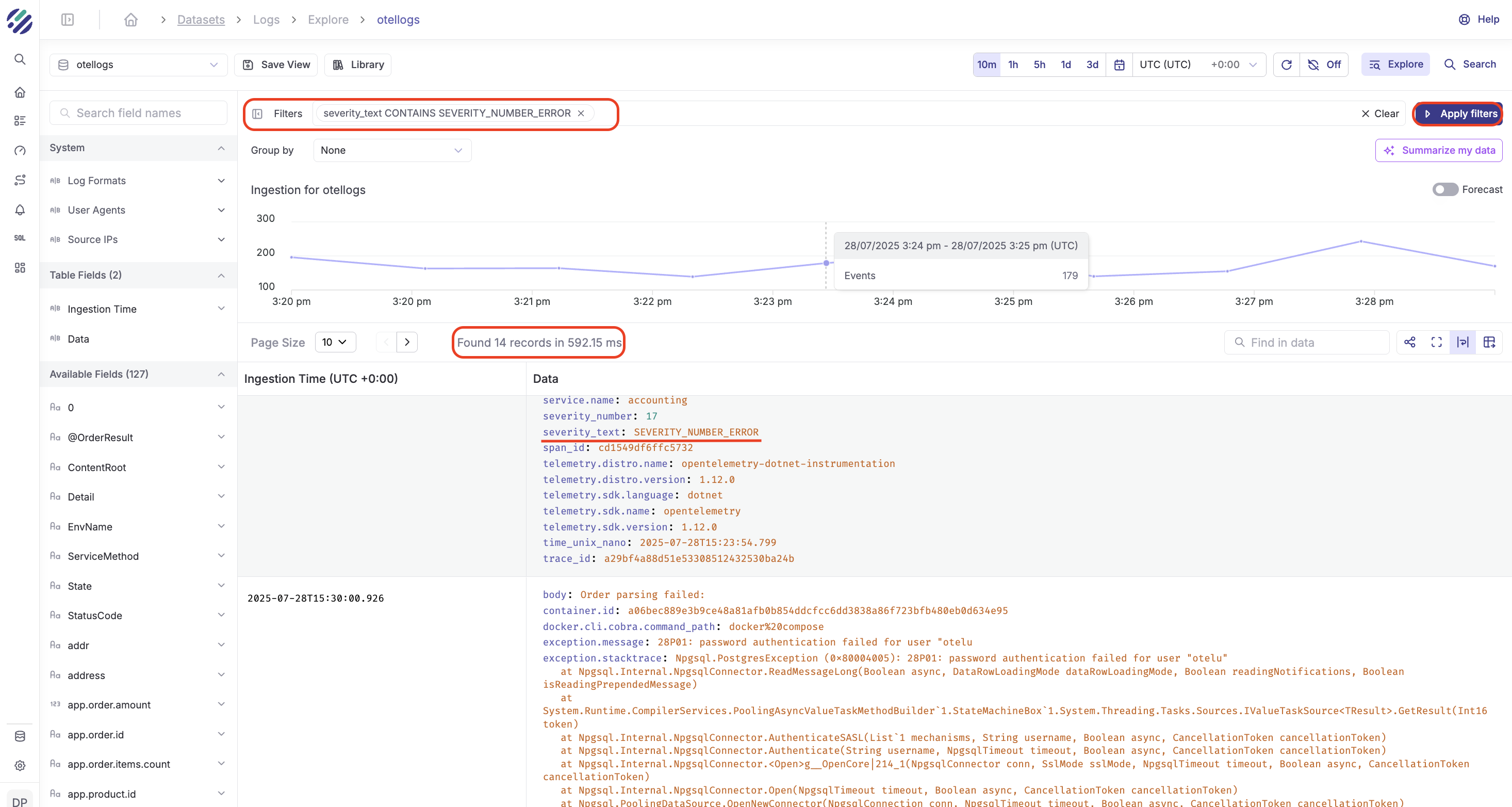Viewport: 1512px width, 807px height.
Task: Open the calendar date picker icon
Action: click(x=1120, y=64)
